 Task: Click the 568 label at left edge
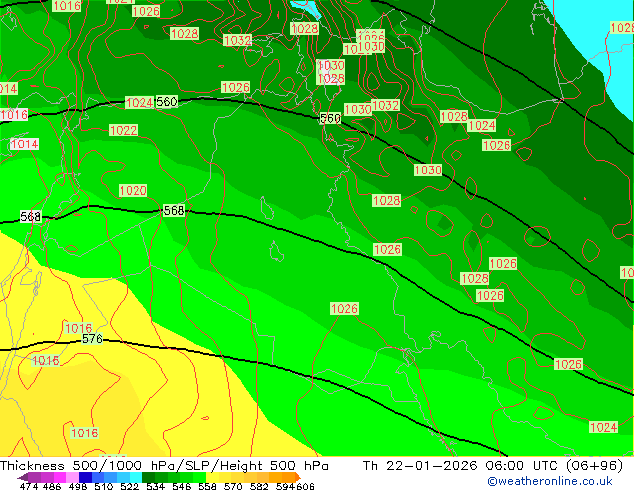click(30, 217)
